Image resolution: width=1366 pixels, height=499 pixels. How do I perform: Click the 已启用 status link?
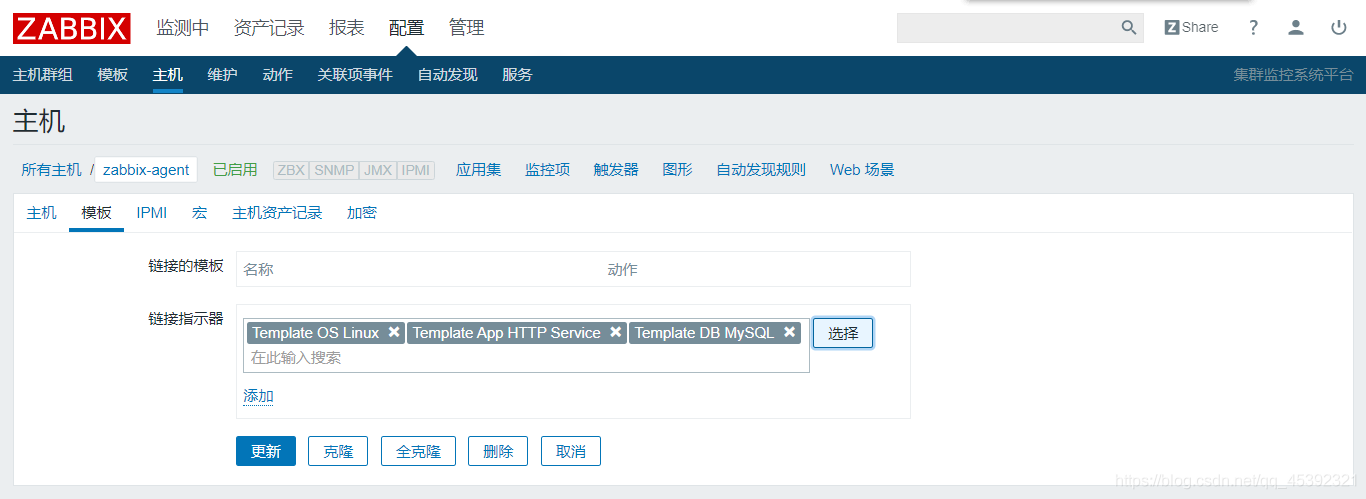pyautogui.click(x=235, y=170)
